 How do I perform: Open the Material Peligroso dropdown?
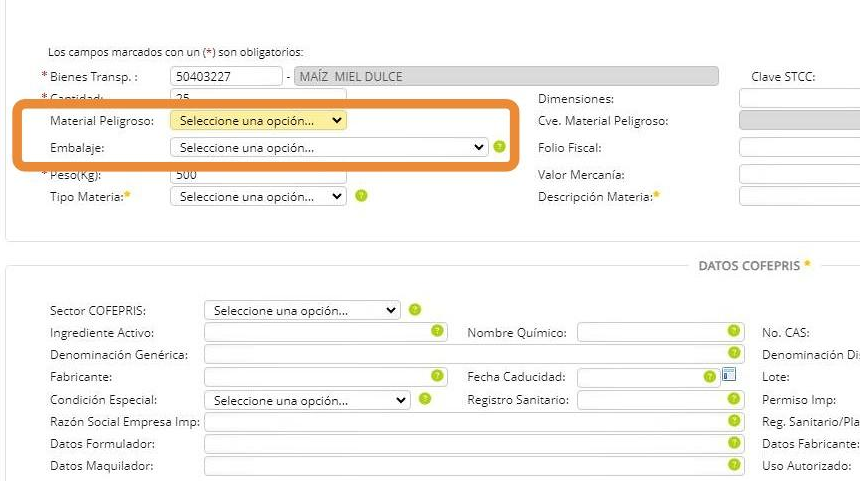[259, 121]
